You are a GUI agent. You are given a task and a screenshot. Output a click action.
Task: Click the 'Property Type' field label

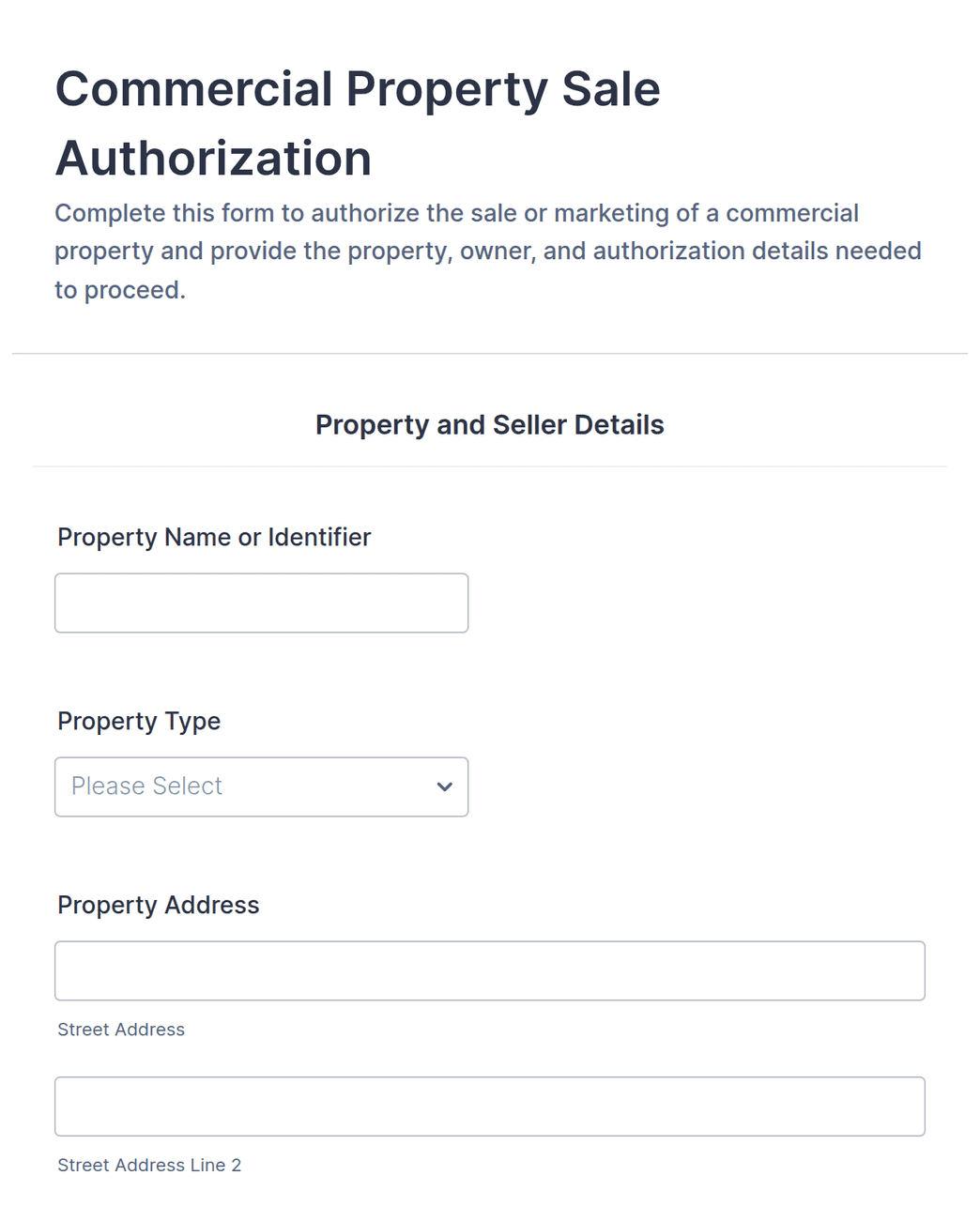coord(139,721)
